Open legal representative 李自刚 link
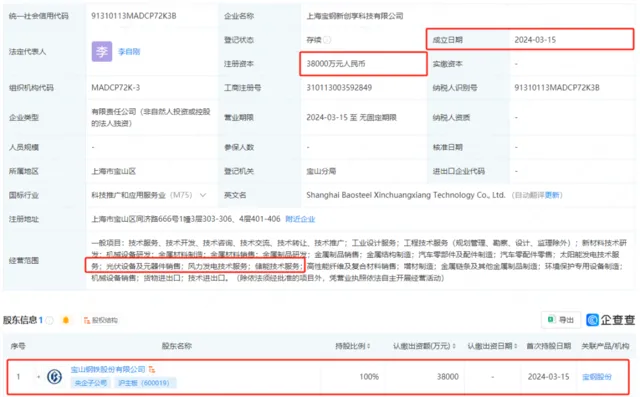The height and width of the screenshot is (397, 640). point(129,52)
